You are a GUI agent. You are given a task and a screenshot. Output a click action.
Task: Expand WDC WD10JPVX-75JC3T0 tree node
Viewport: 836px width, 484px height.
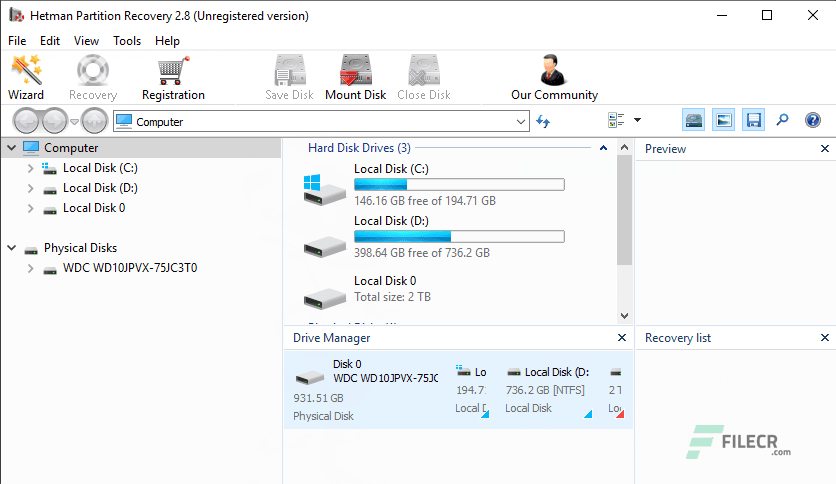click(x=30, y=268)
